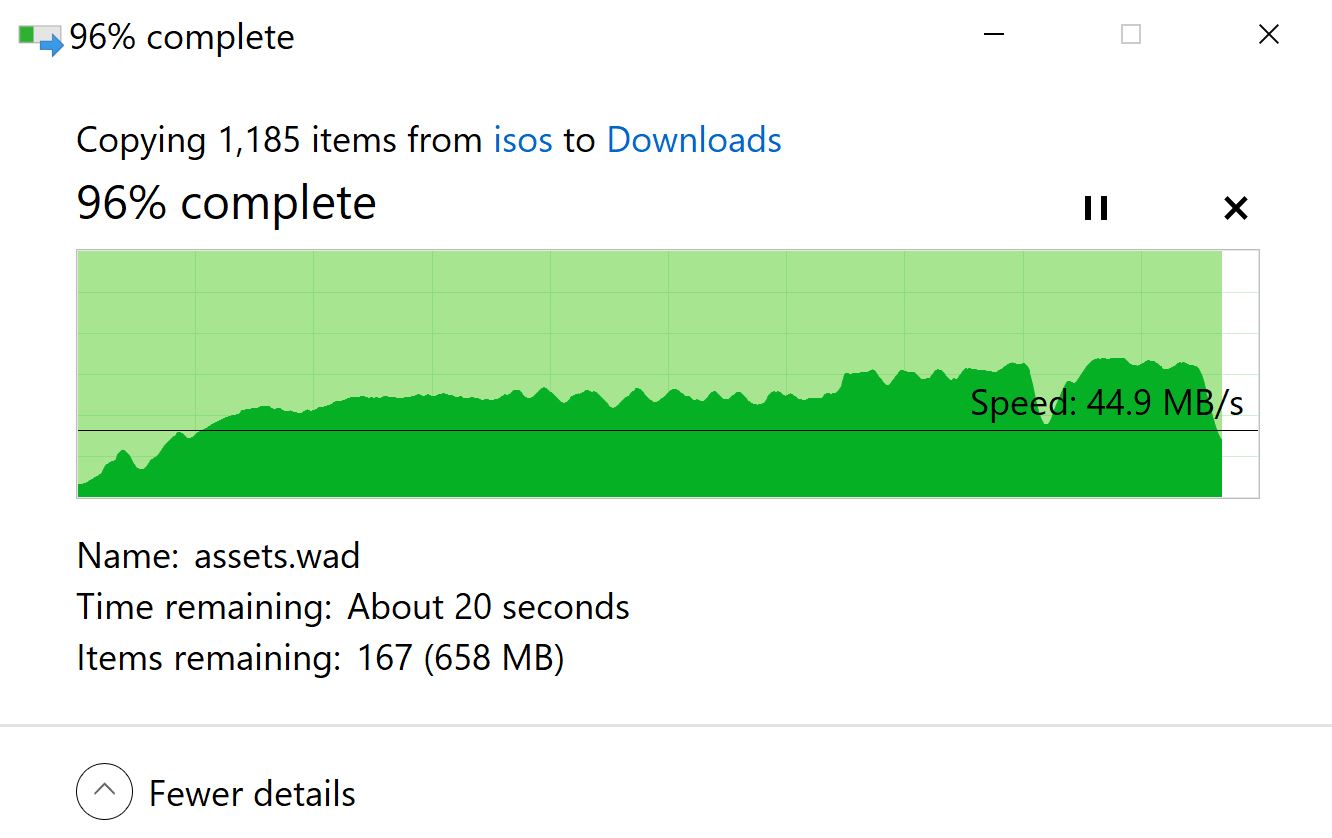This screenshot has width=1332, height=838.
Task: Collapse details using the circled chevron
Action: point(104,792)
